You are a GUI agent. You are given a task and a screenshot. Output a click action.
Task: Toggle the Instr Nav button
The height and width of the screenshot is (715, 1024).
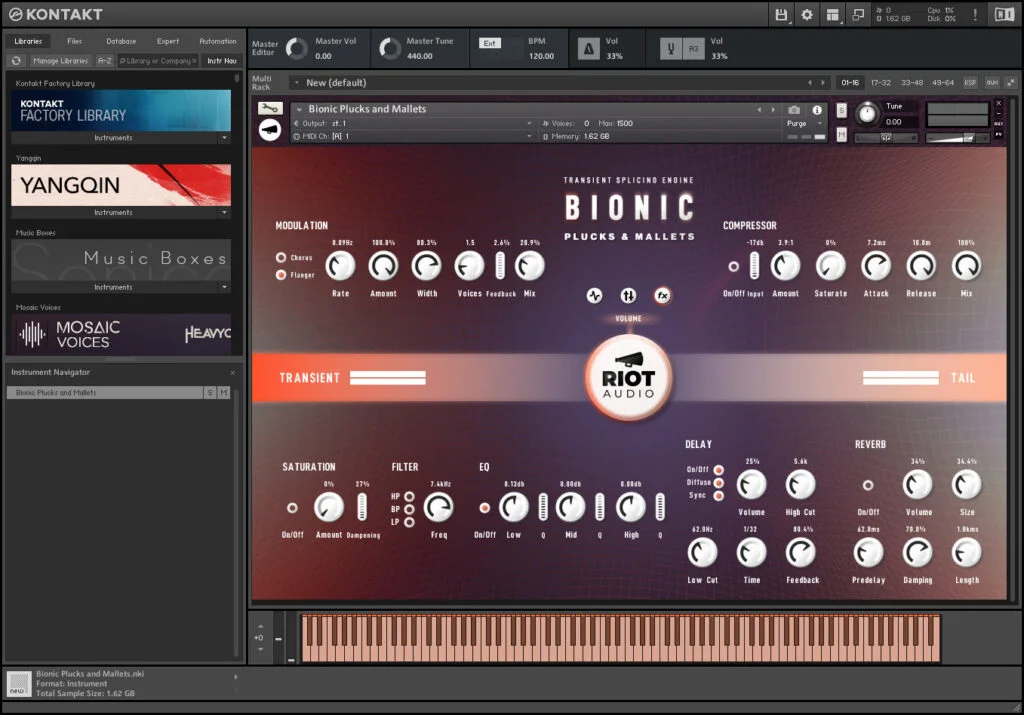click(222, 61)
